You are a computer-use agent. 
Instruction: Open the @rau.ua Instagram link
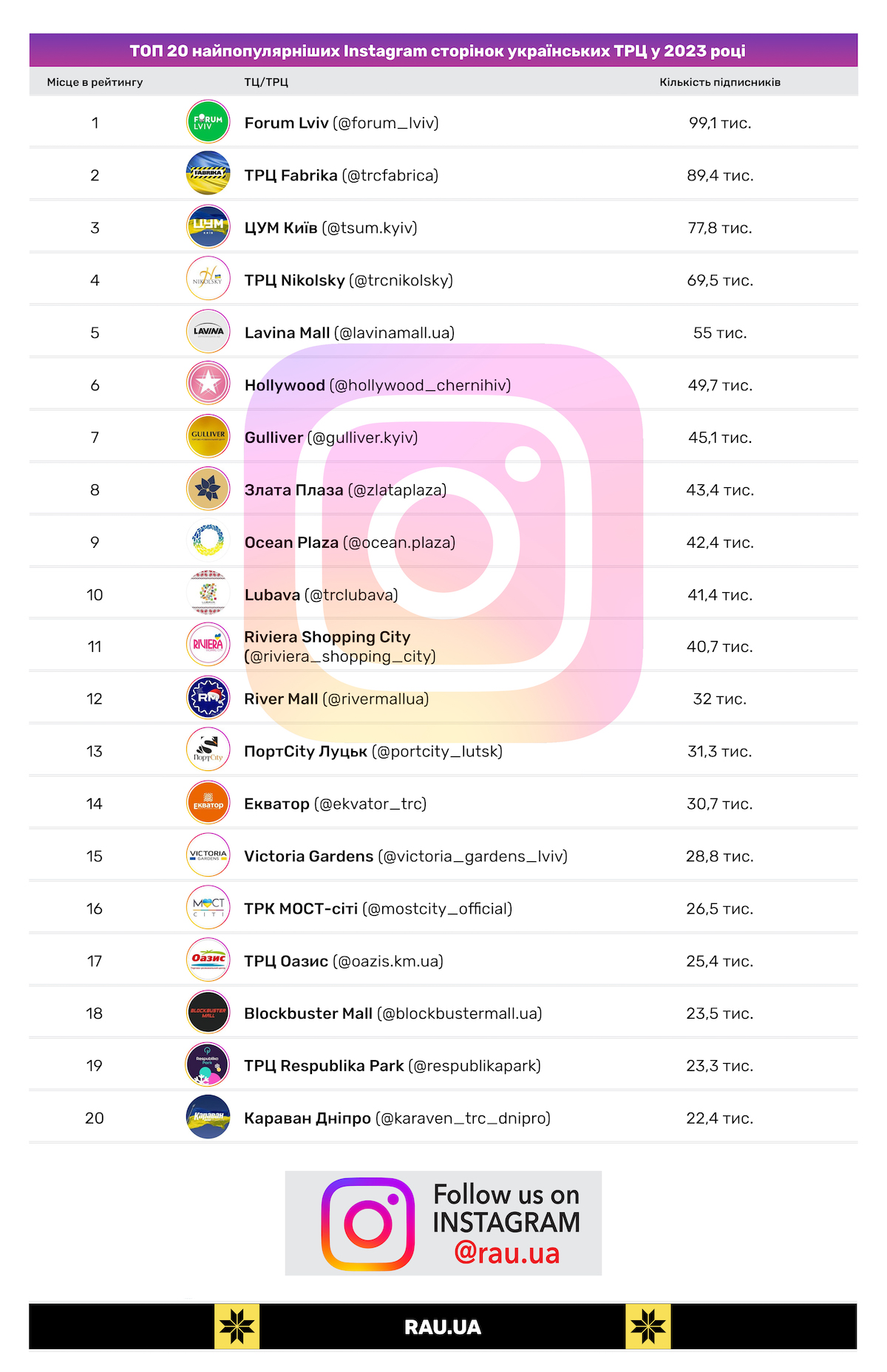coord(507,1254)
